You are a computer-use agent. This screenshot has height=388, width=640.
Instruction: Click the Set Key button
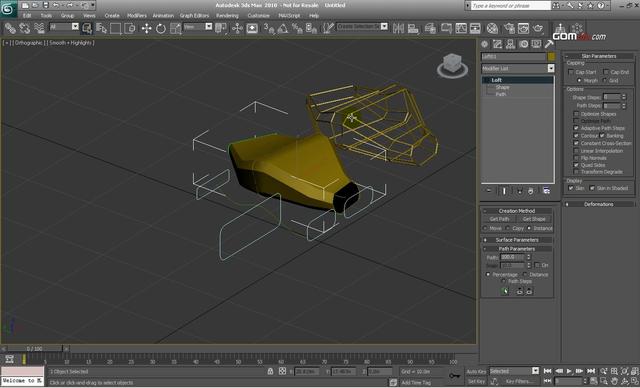[x=476, y=381]
